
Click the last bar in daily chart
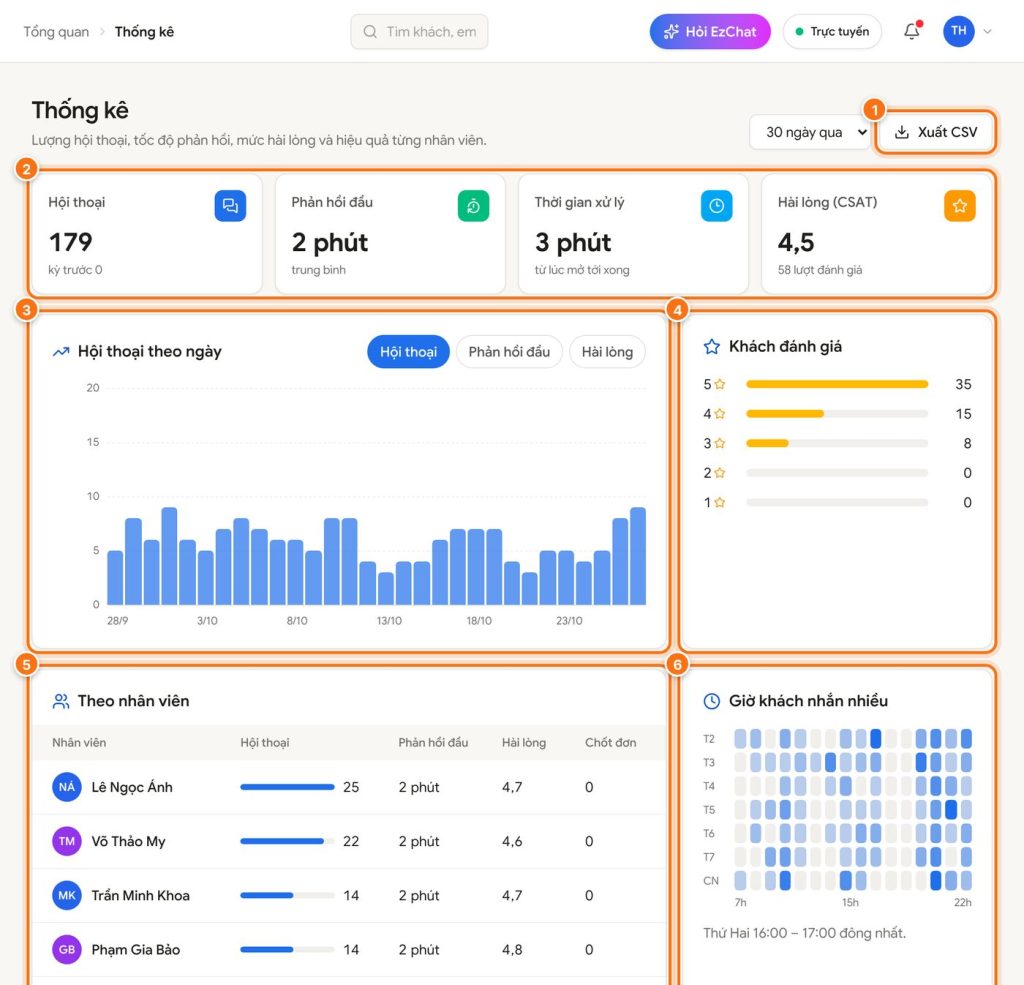[x=637, y=556]
